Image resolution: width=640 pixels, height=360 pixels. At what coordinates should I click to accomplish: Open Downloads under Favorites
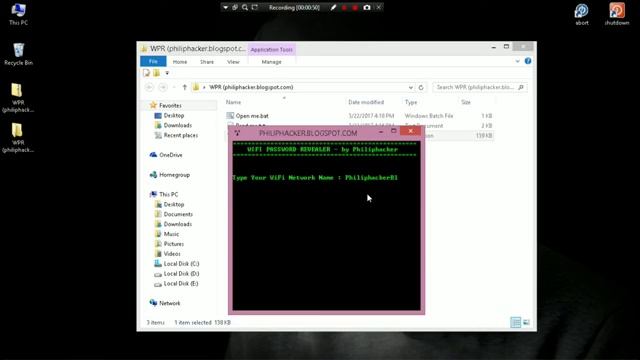(x=178, y=125)
